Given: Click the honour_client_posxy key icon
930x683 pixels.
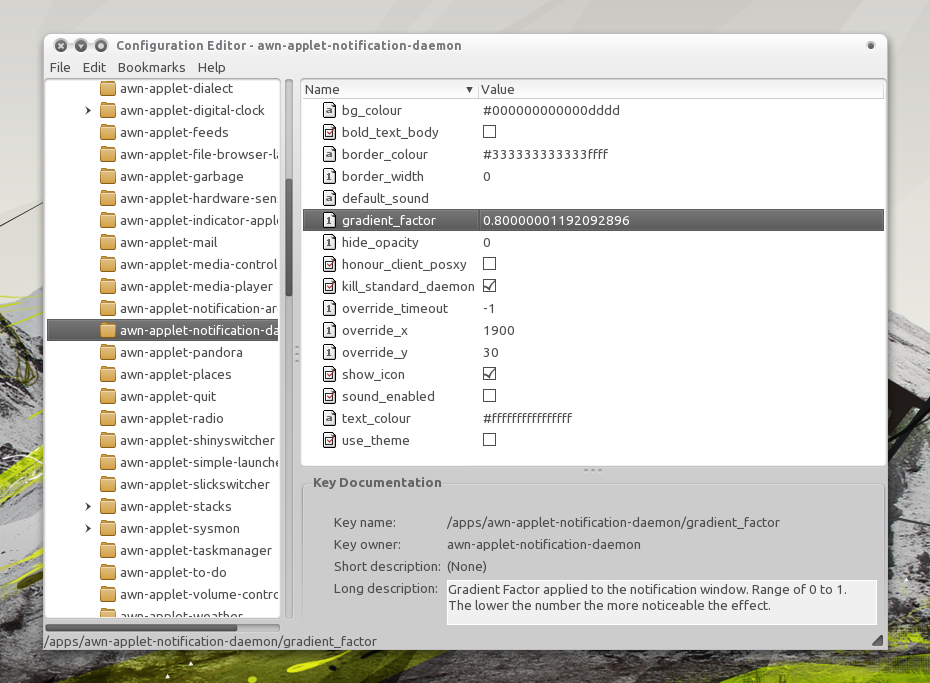Looking at the screenshot, I should point(329,264).
